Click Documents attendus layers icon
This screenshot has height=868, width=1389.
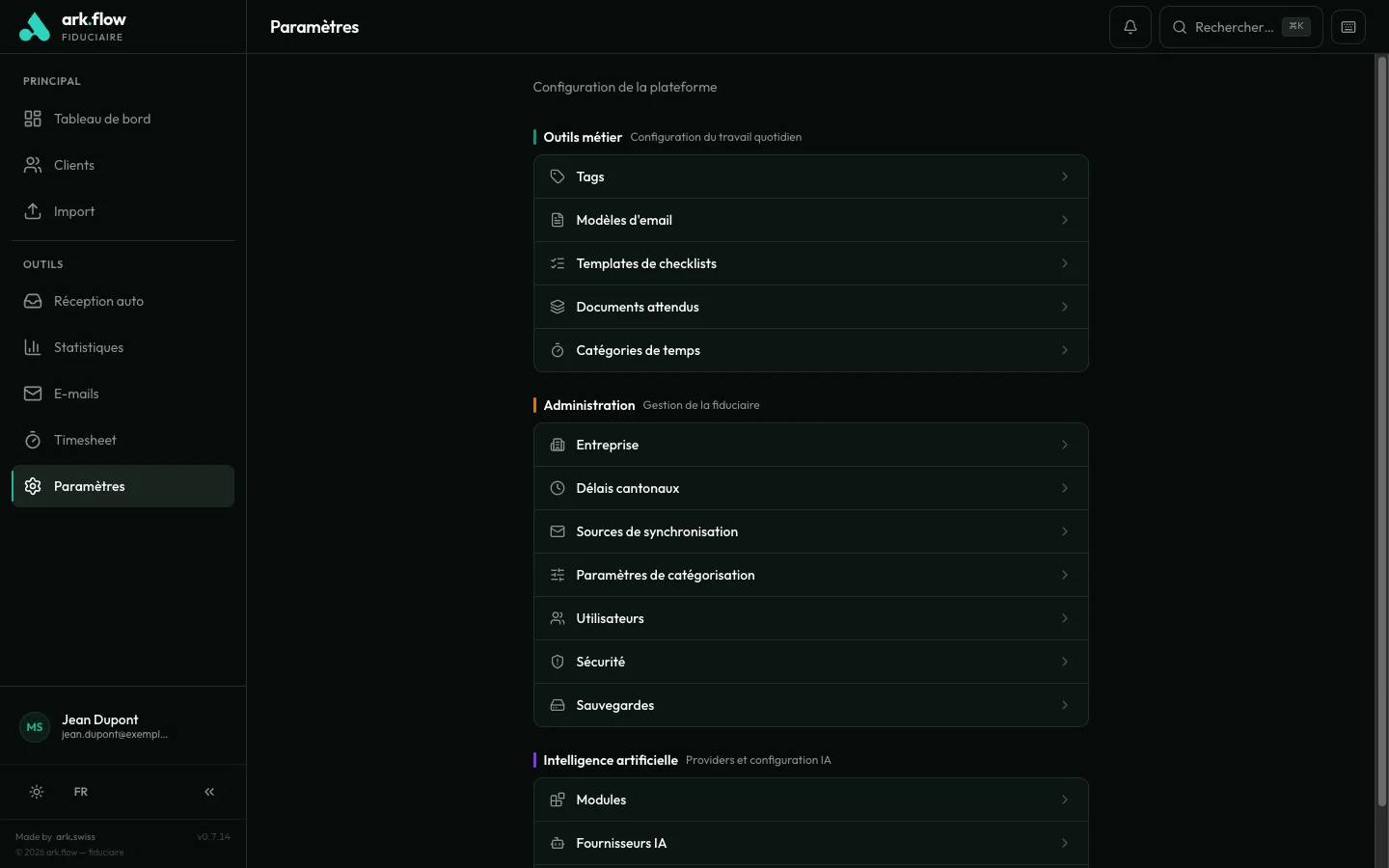point(558,307)
